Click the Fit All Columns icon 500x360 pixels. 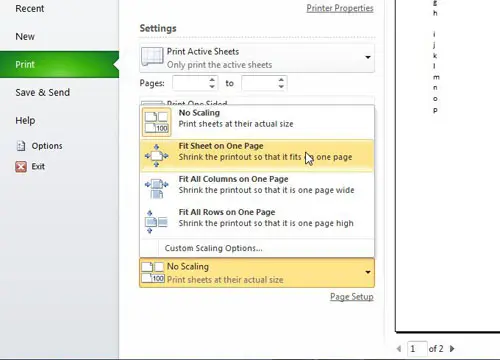pyautogui.click(x=157, y=188)
